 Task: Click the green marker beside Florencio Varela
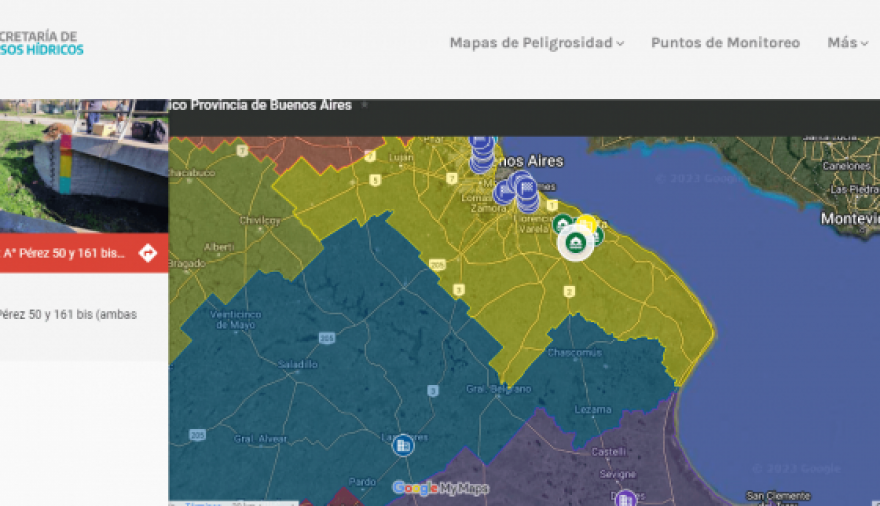[x=562, y=224]
